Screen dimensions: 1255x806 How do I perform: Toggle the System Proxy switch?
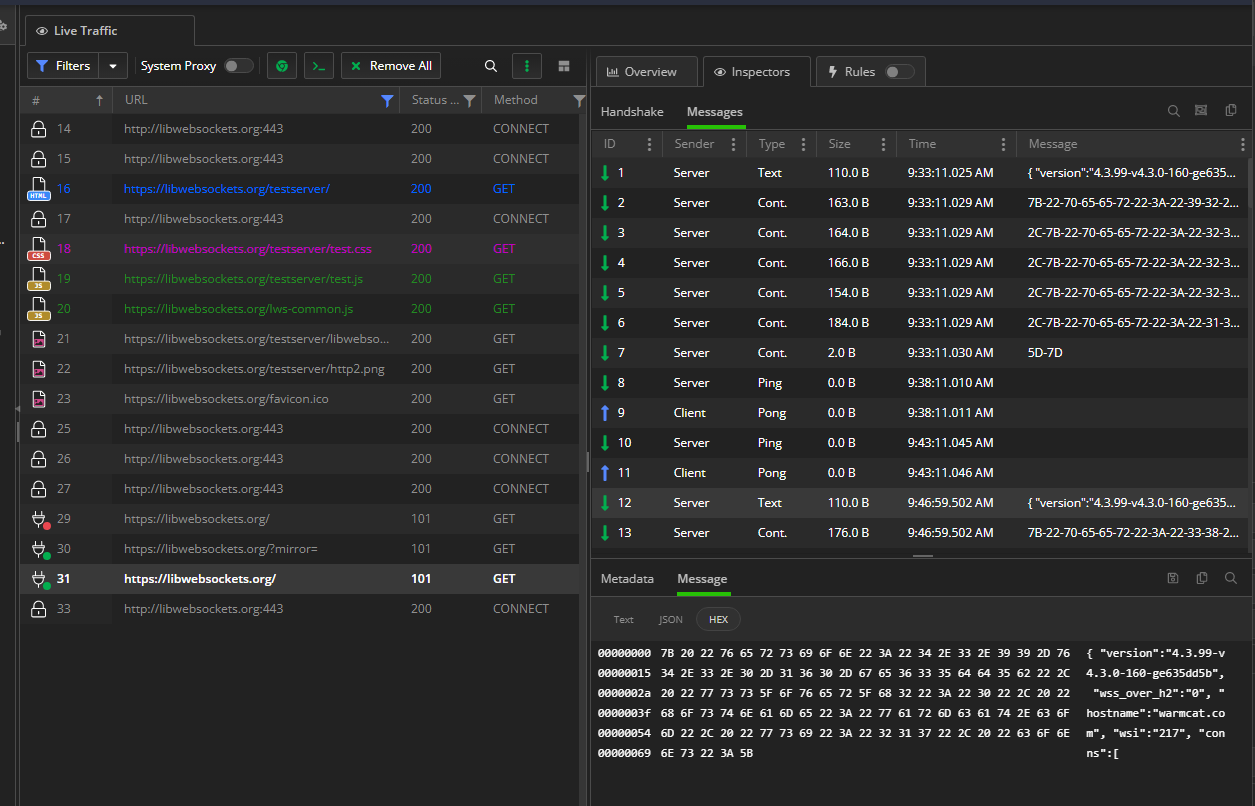pyautogui.click(x=238, y=66)
